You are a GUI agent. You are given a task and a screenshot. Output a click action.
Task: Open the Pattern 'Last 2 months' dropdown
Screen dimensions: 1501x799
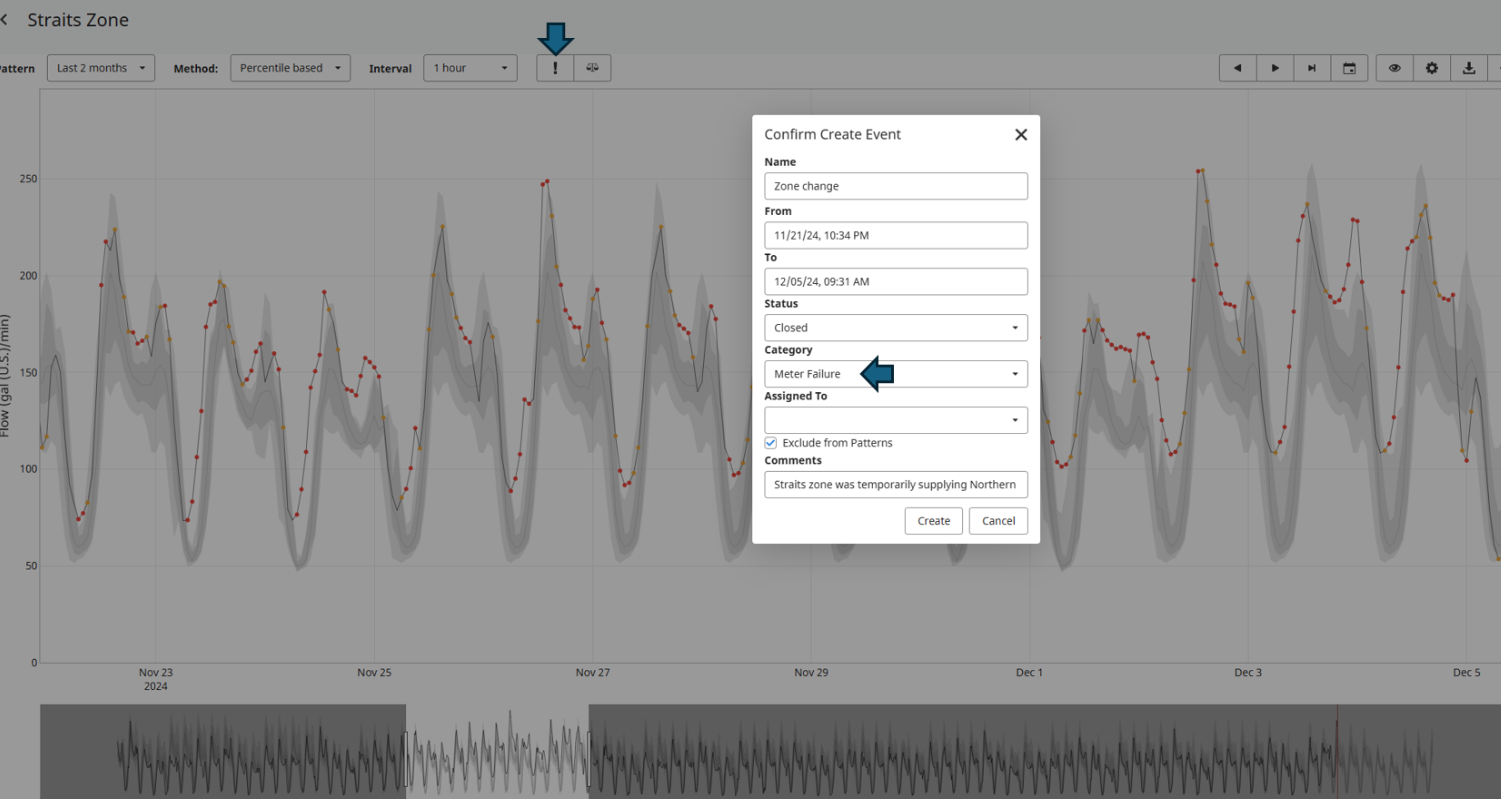[100, 68]
